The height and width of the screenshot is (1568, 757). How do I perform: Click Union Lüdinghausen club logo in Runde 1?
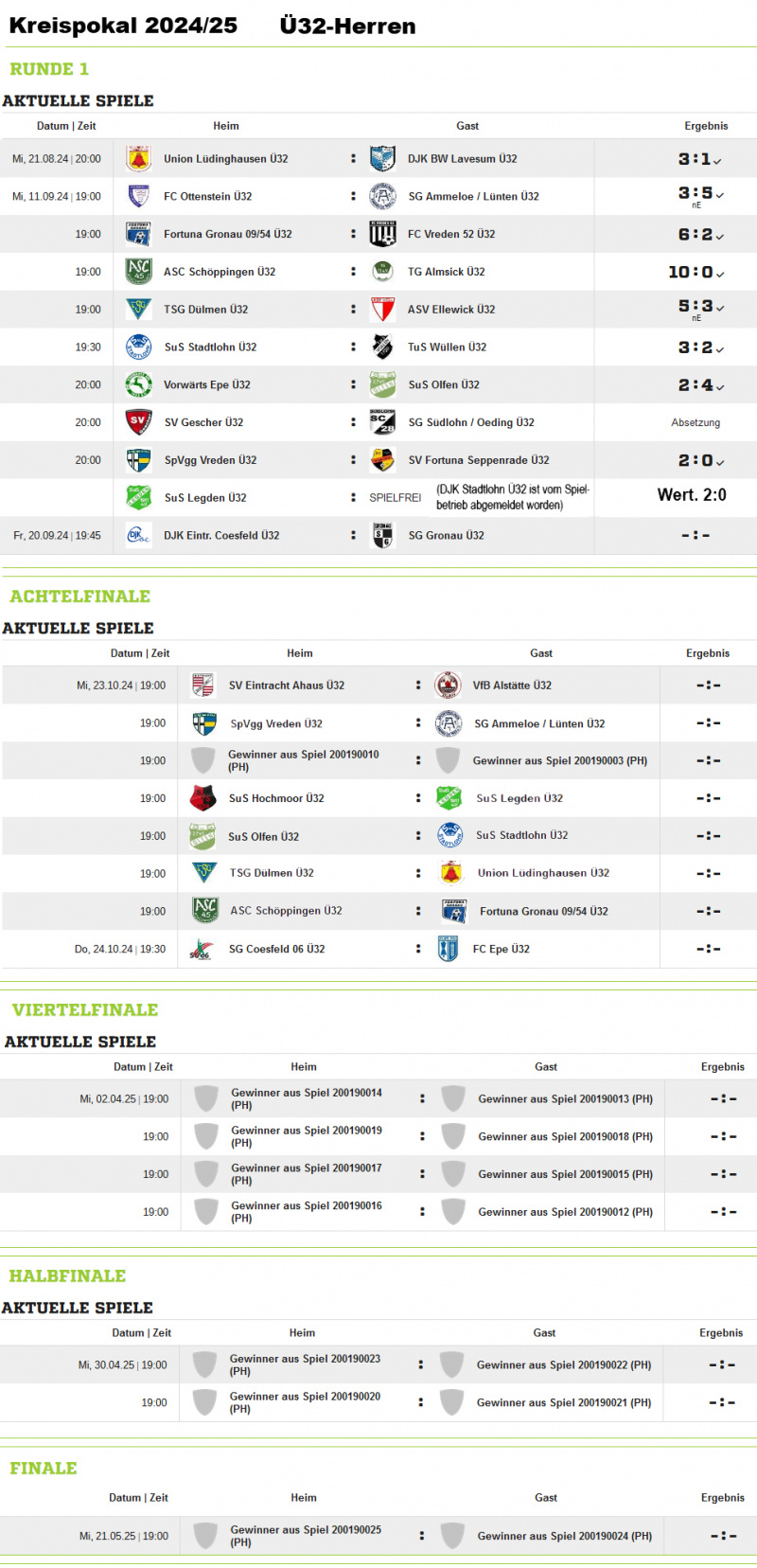tap(139, 159)
